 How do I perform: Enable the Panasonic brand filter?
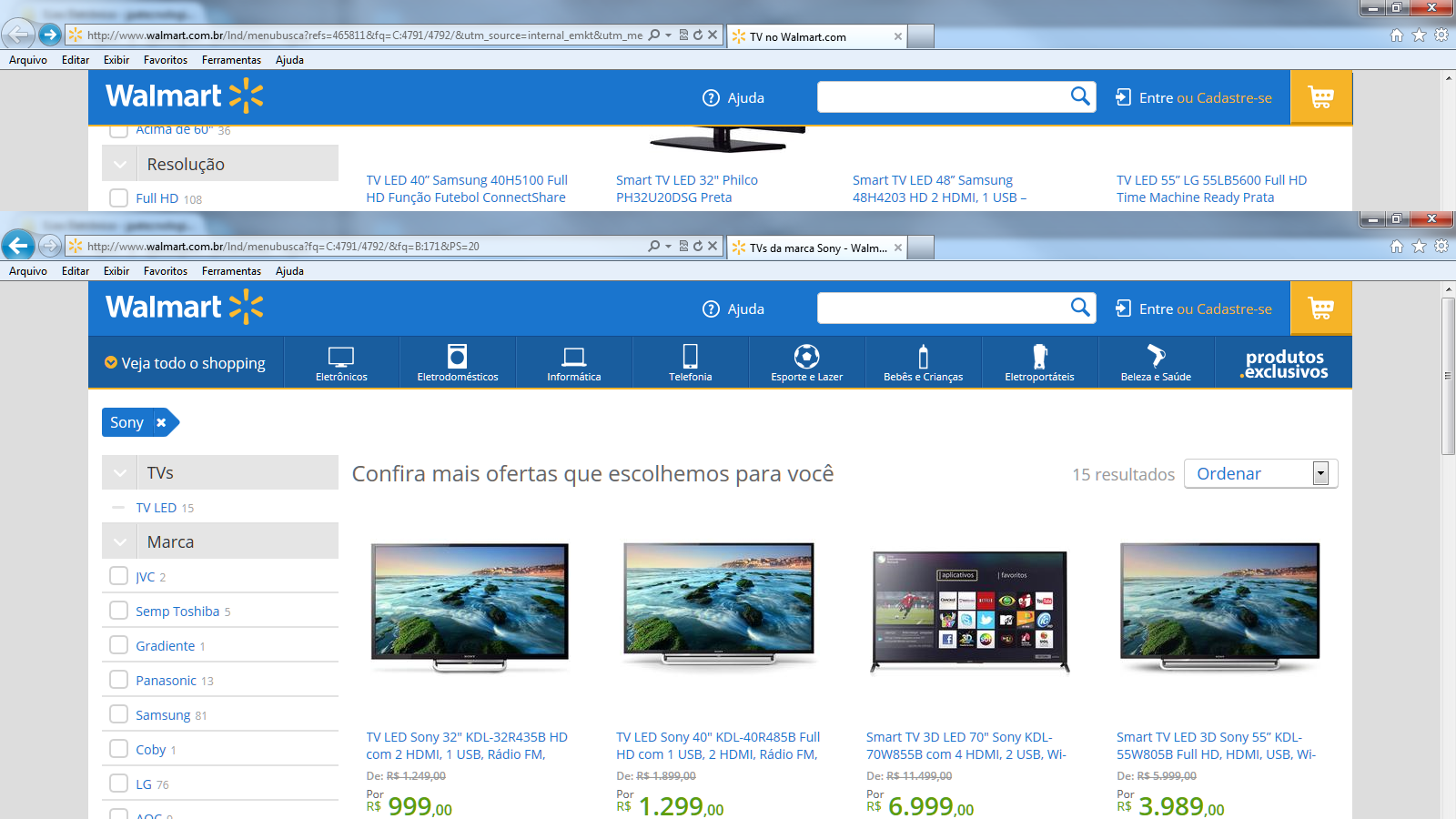click(118, 680)
